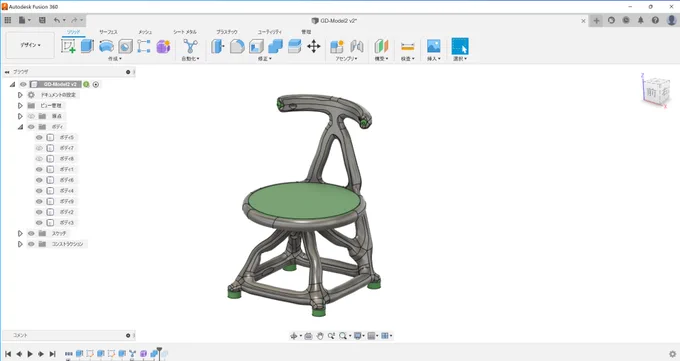Select the Extrude tool
Viewport: 680px width, 361px height.
tap(87, 46)
